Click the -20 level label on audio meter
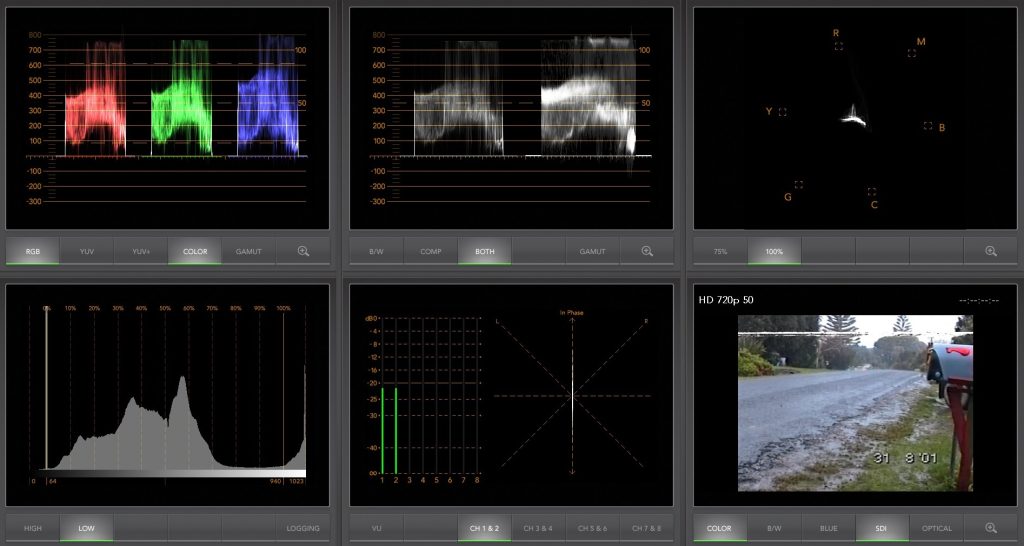The width and height of the screenshot is (1024, 546). [x=374, y=383]
